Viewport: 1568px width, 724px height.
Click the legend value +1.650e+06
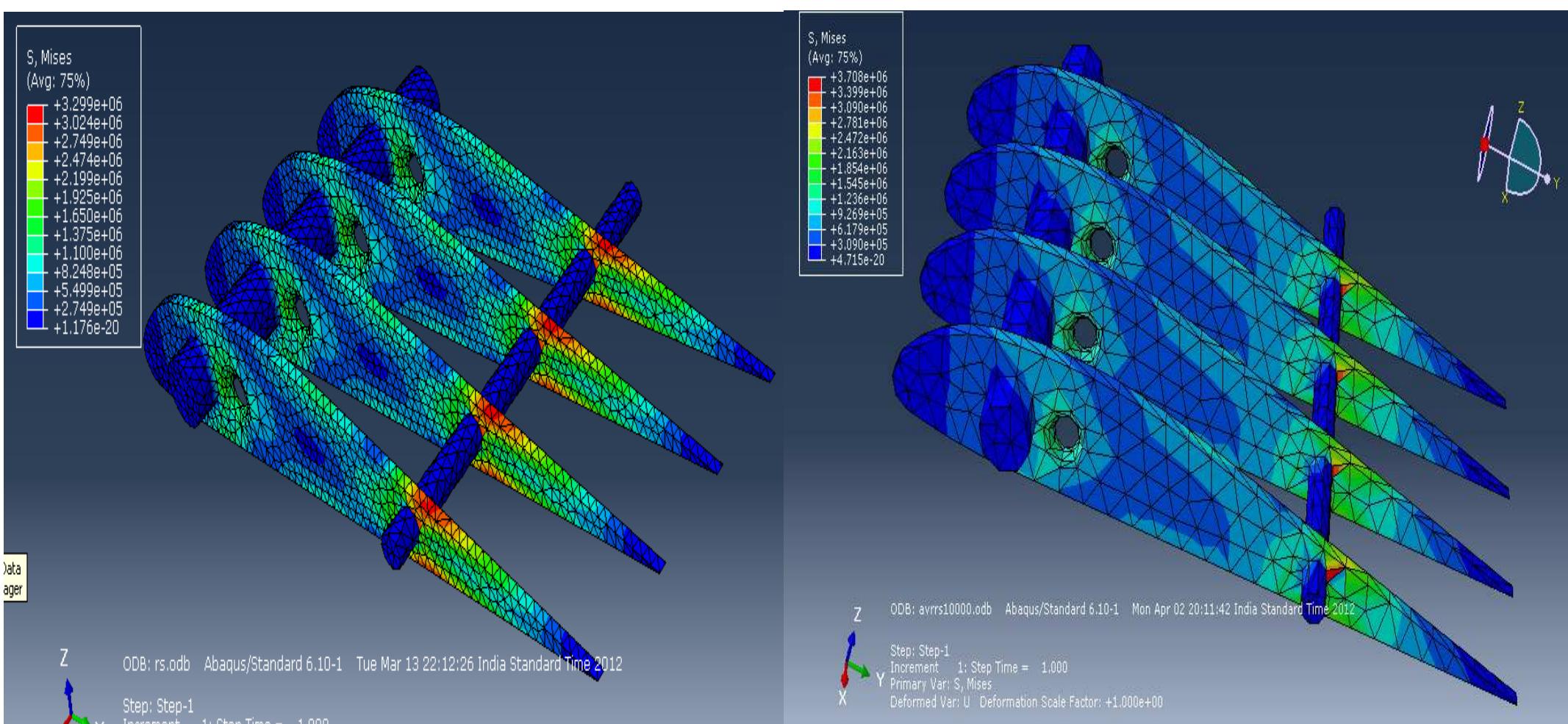click(87, 216)
